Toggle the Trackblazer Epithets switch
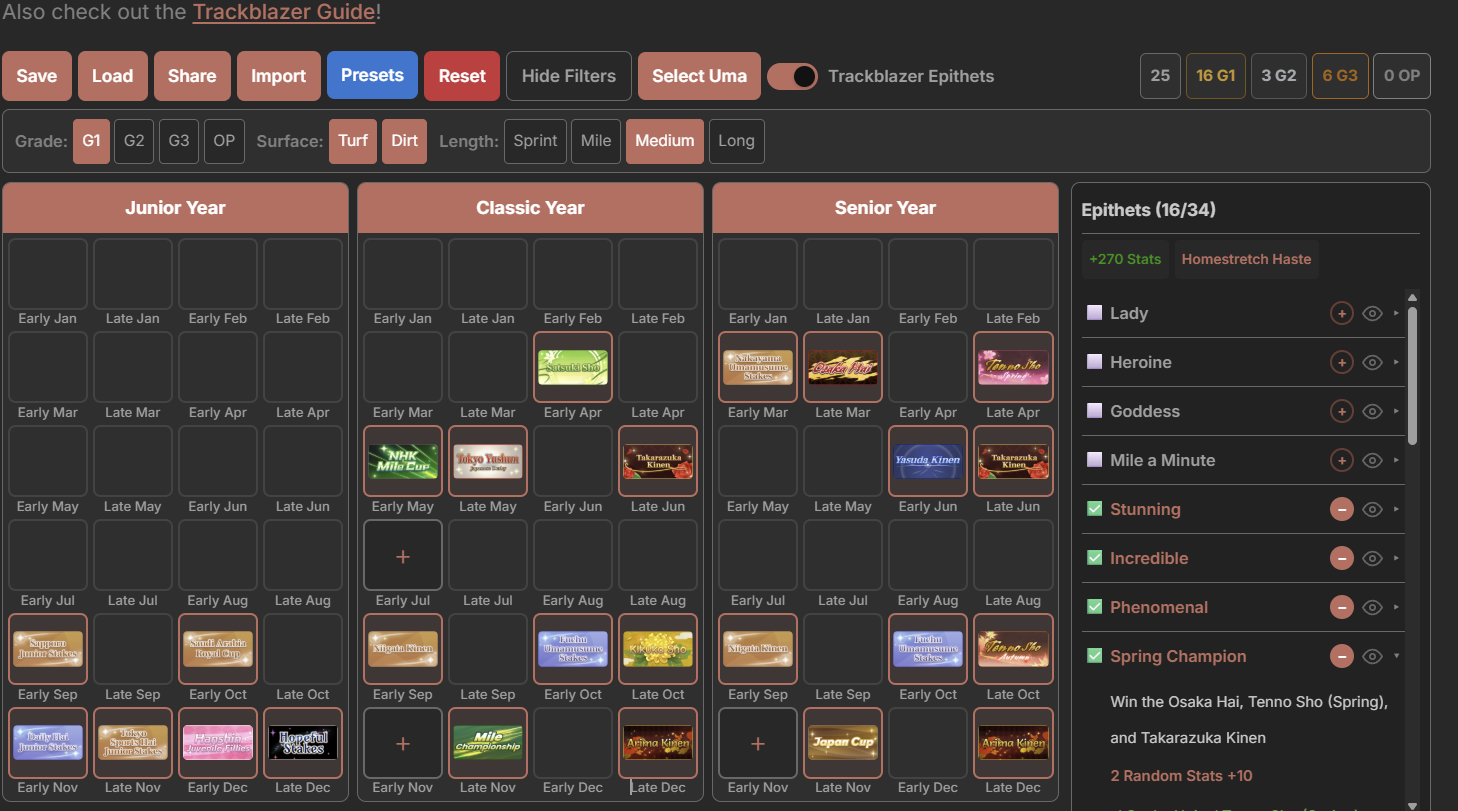The image size is (1458, 811). (792, 76)
